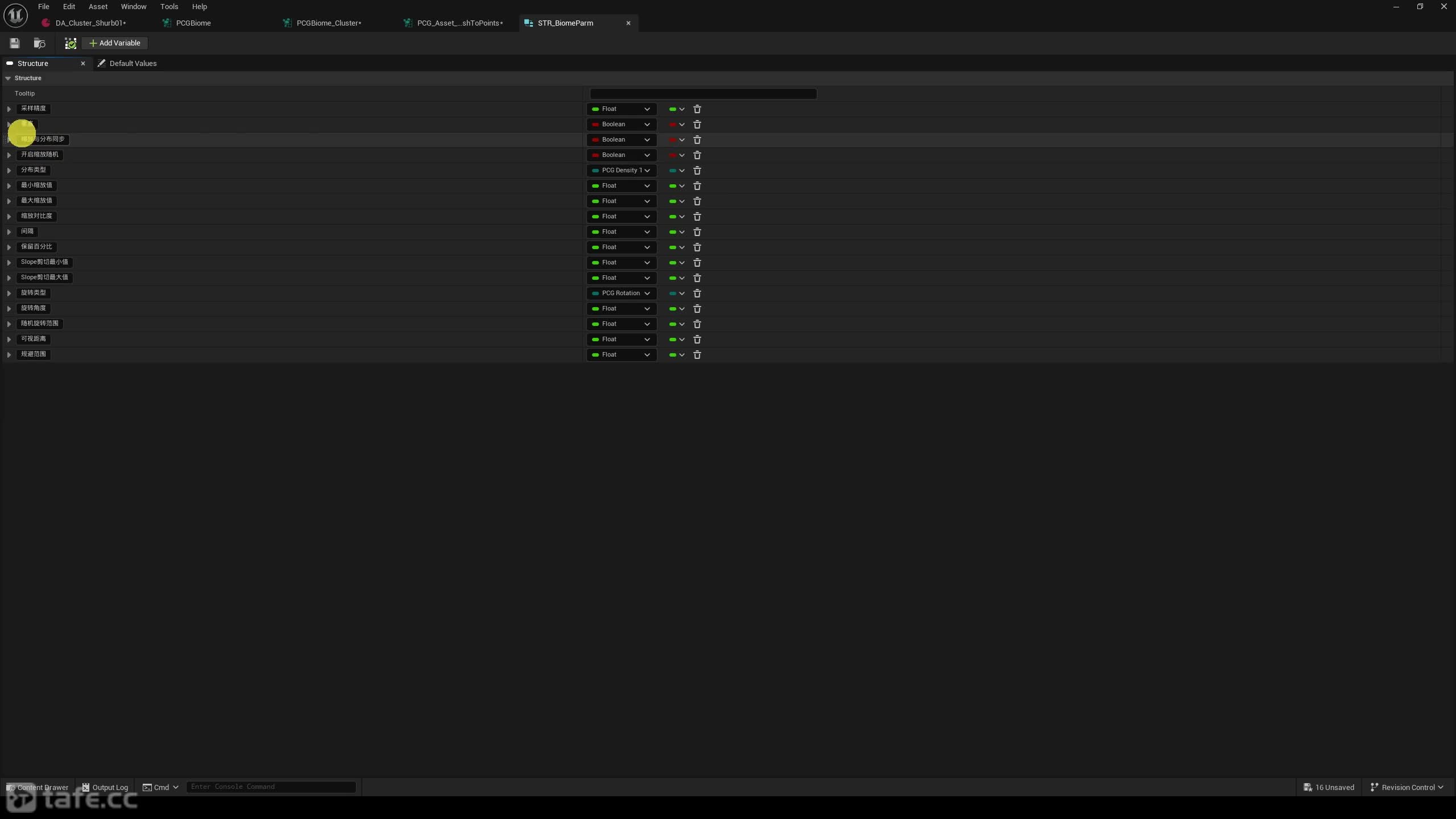Screen dimensions: 1456x819
Task: Delete the 随机旋转范围 variable
Action: click(x=697, y=324)
